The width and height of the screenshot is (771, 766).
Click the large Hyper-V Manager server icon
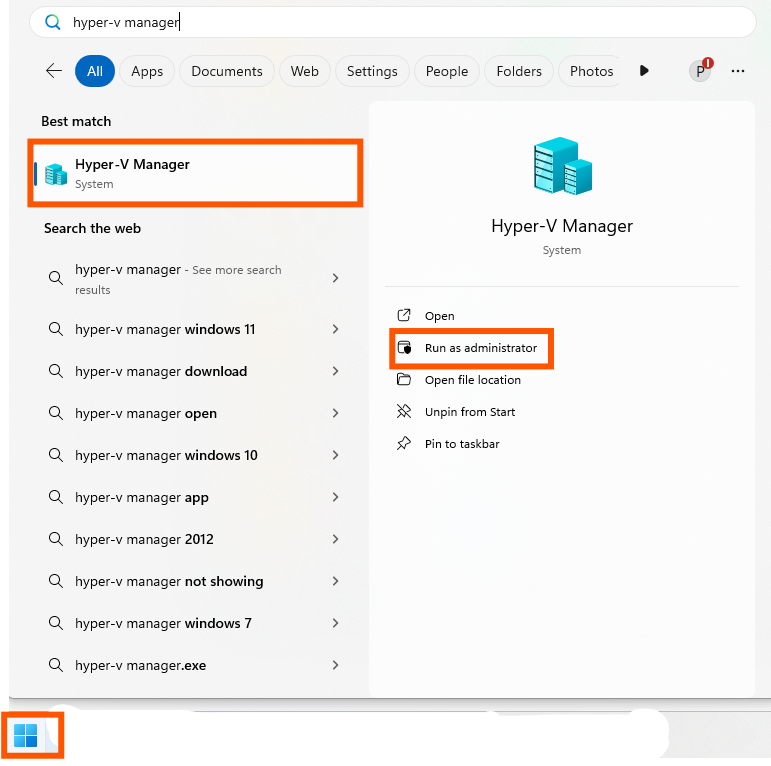tap(562, 166)
